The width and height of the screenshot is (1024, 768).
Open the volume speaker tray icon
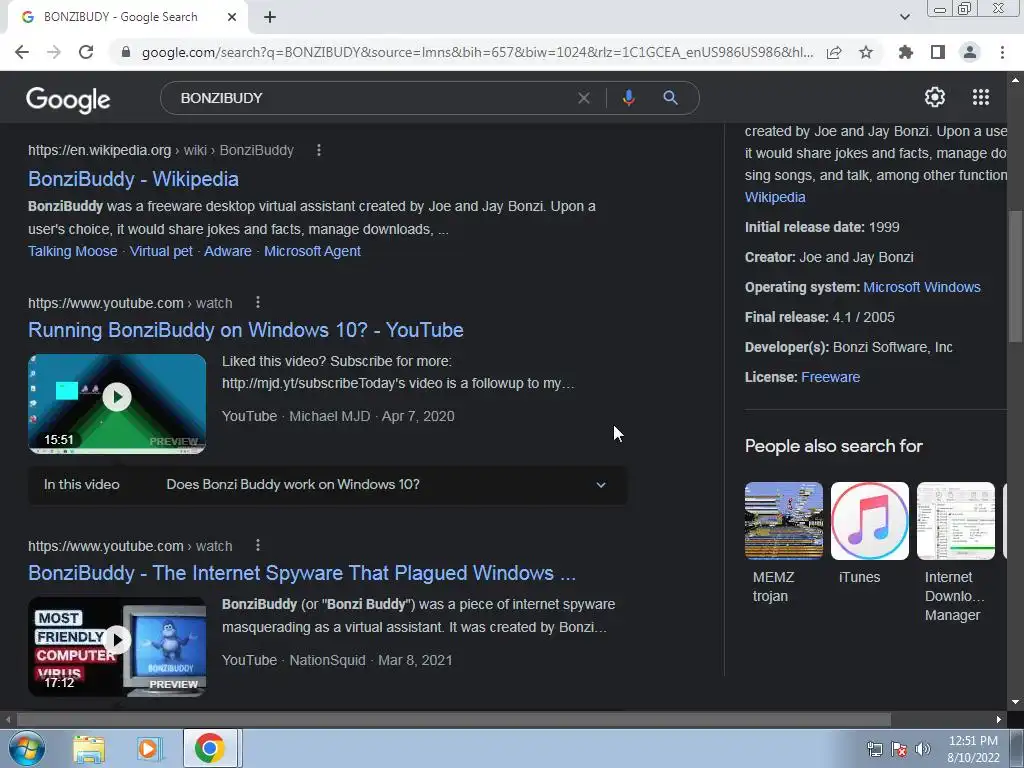pyautogui.click(x=923, y=749)
